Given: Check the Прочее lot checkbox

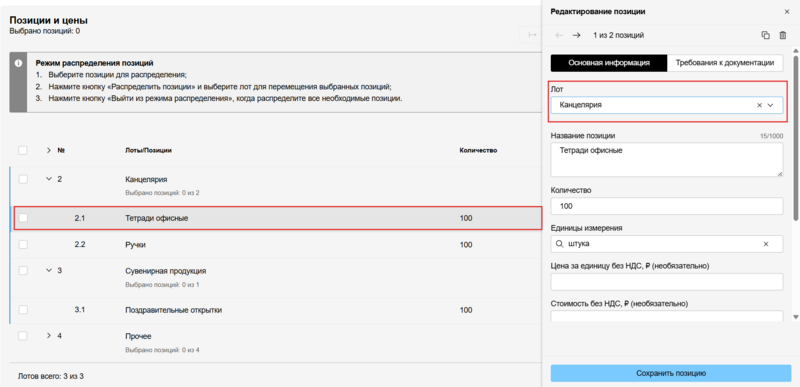Looking at the screenshot, I should (x=23, y=336).
